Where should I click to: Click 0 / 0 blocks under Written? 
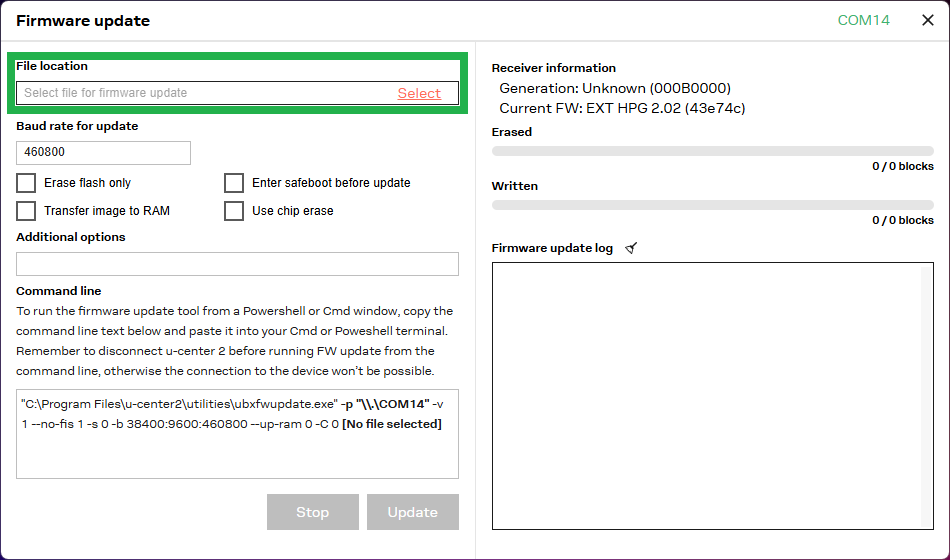coord(903,220)
